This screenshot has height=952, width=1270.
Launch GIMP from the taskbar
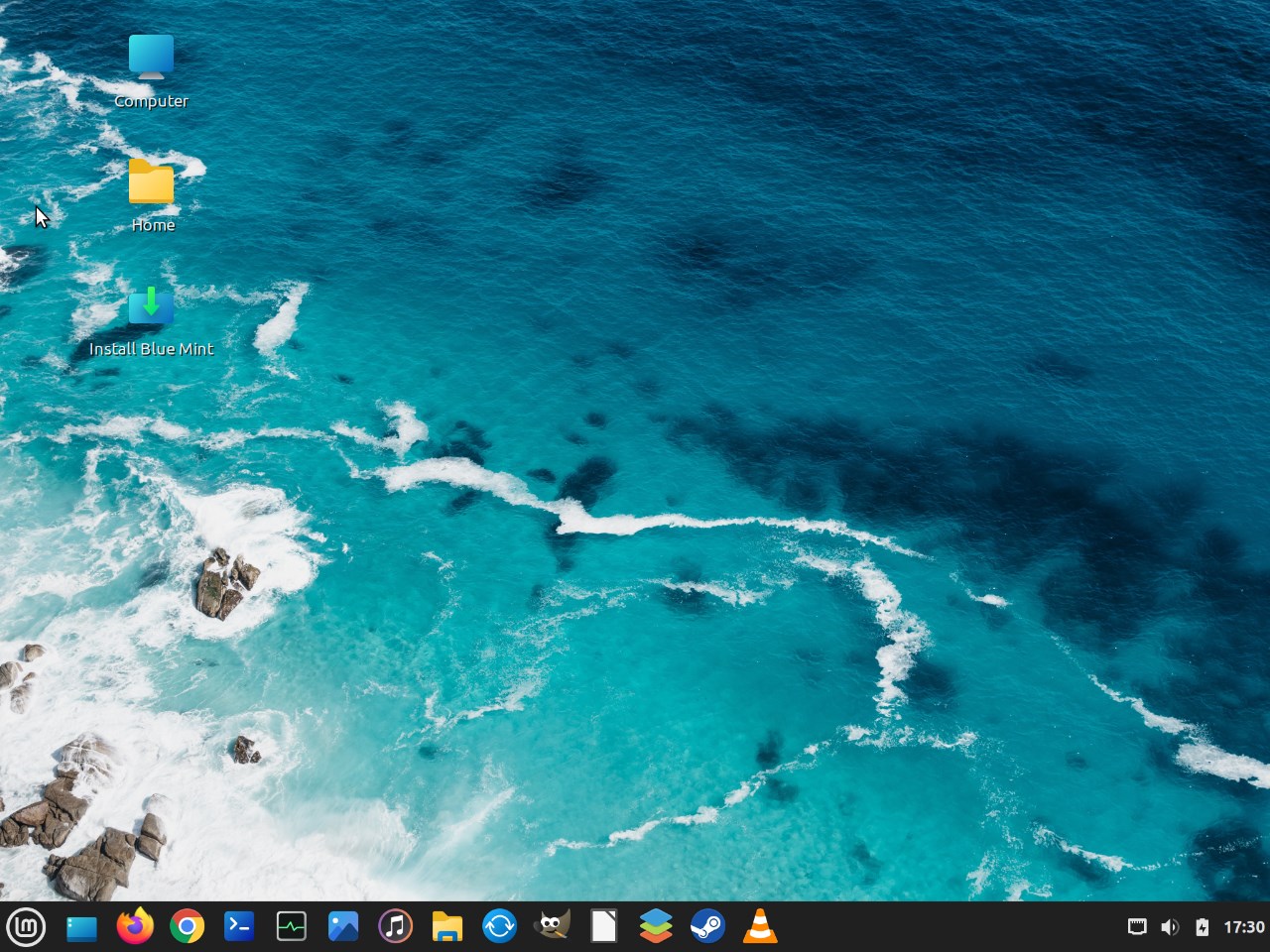[x=552, y=926]
